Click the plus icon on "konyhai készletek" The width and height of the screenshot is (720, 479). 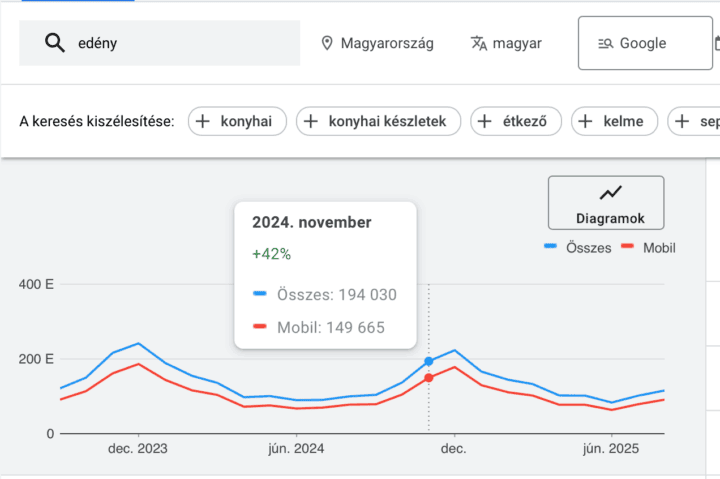pos(311,122)
